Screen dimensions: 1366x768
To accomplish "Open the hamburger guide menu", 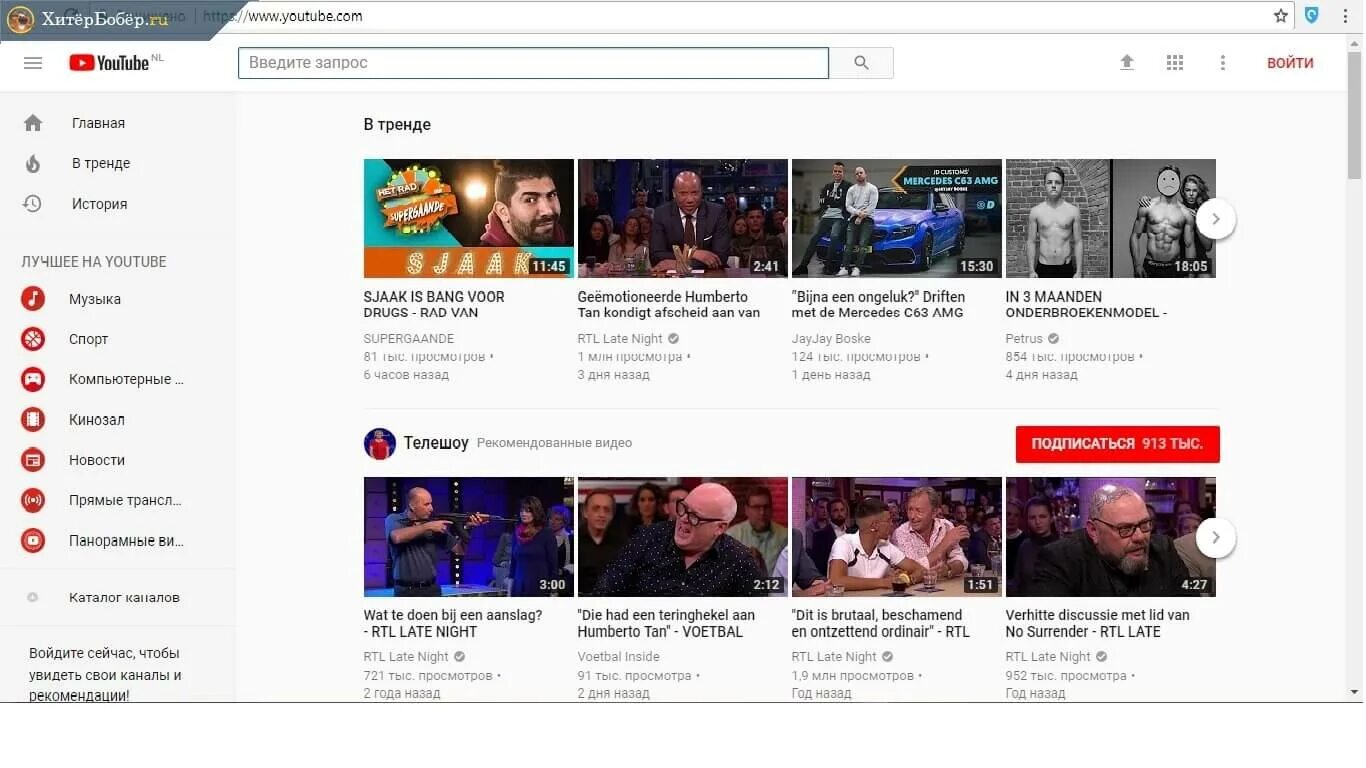I will [33, 63].
